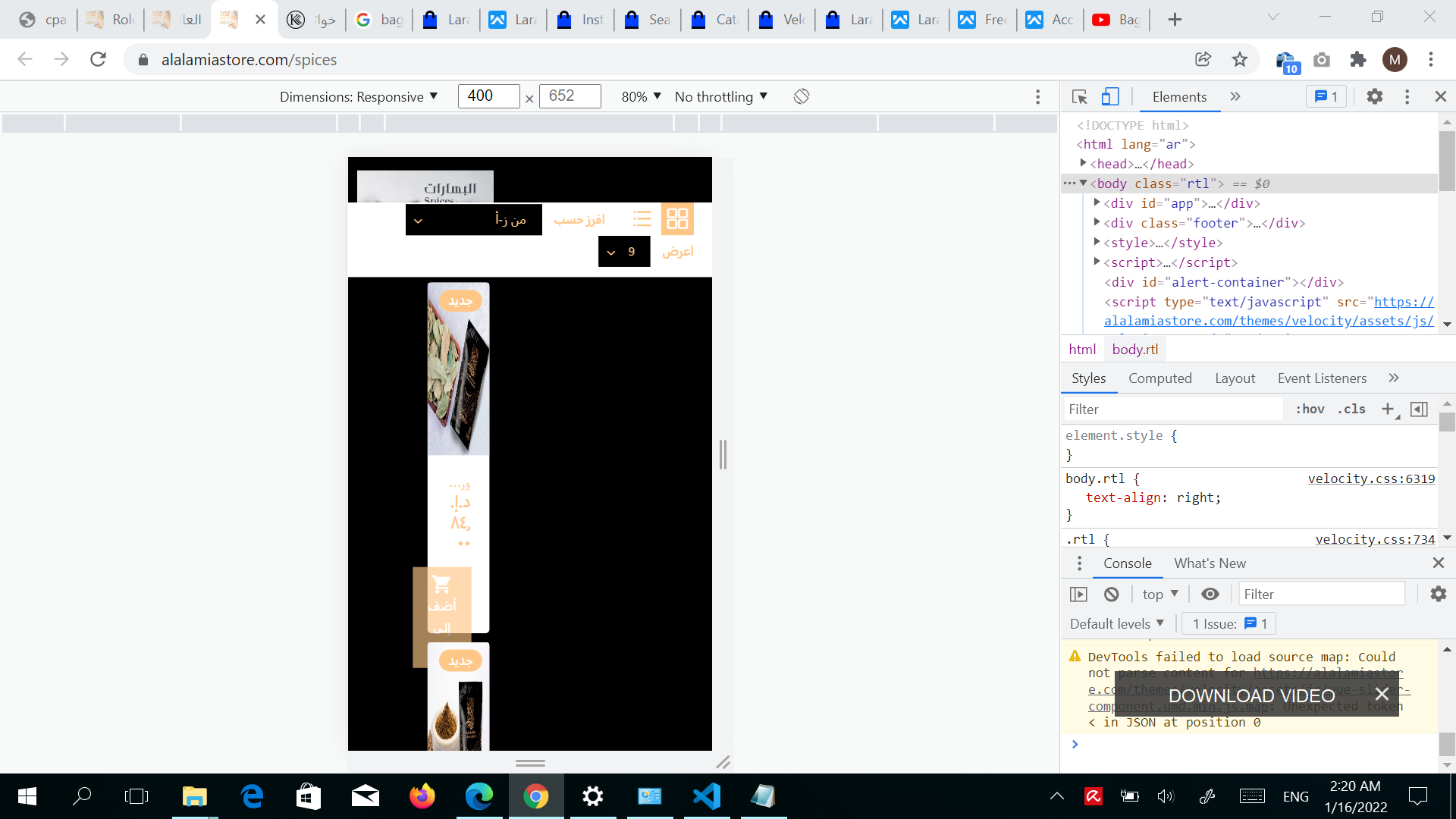Edit the viewport height 652 field
The width and height of the screenshot is (1456, 819).
tap(570, 96)
